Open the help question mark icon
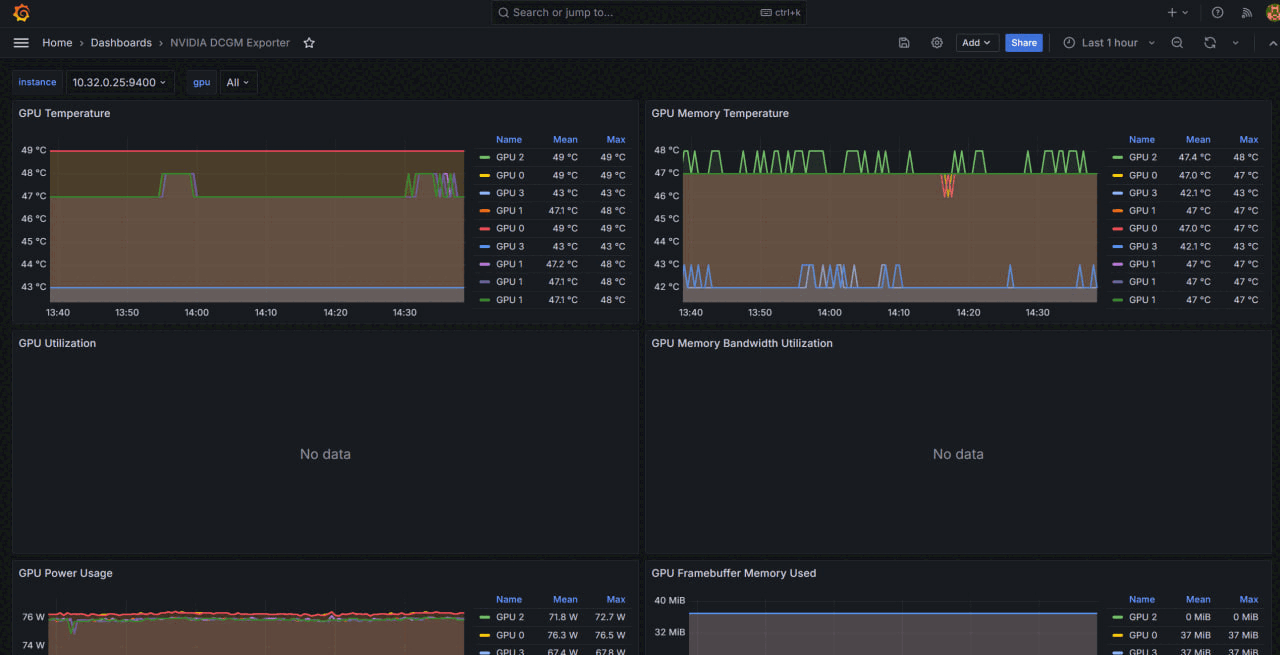 click(x=1217, y=13)
